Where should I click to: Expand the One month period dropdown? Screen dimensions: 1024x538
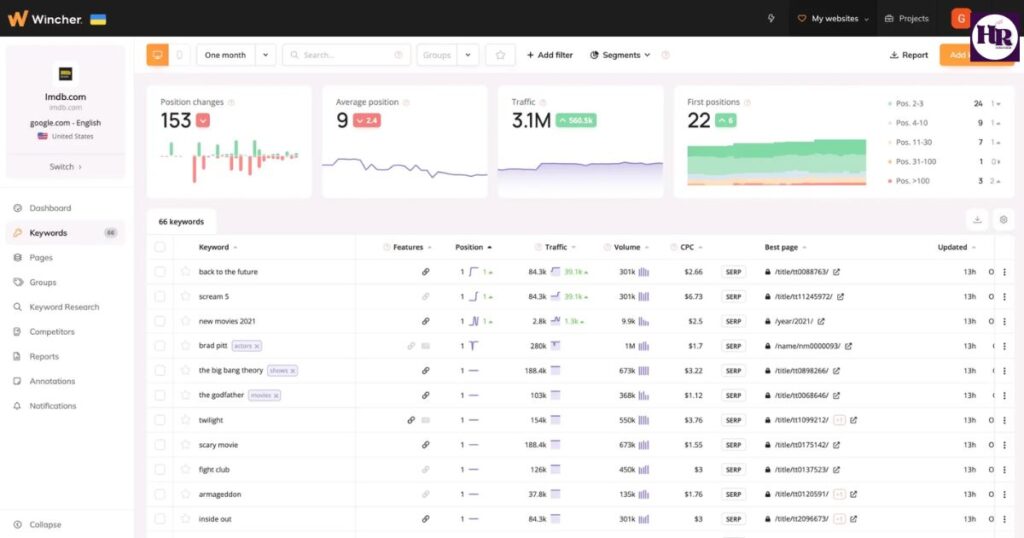[265, 55]
